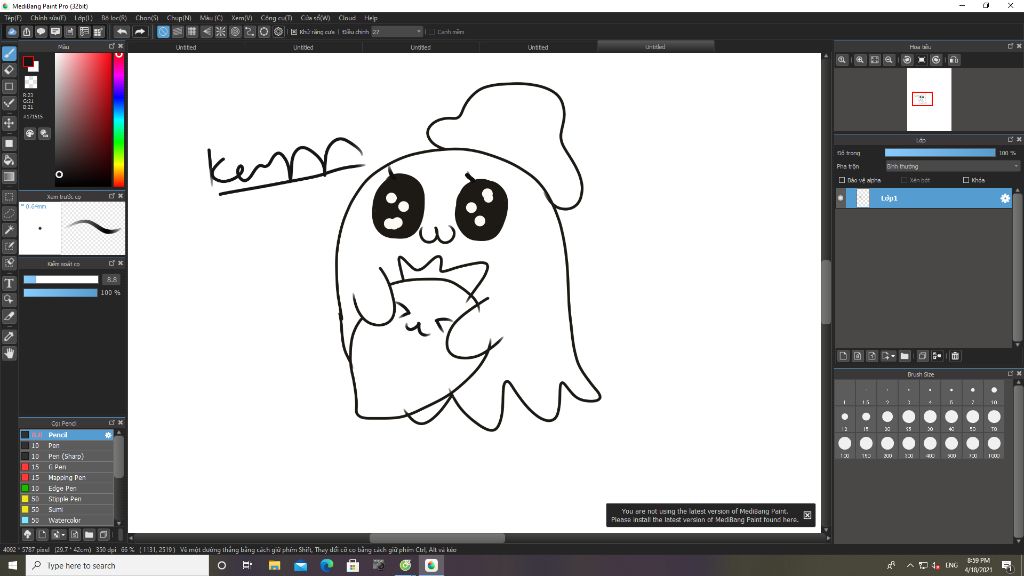Click the rainbow hue bar

[x=119, y=120]
